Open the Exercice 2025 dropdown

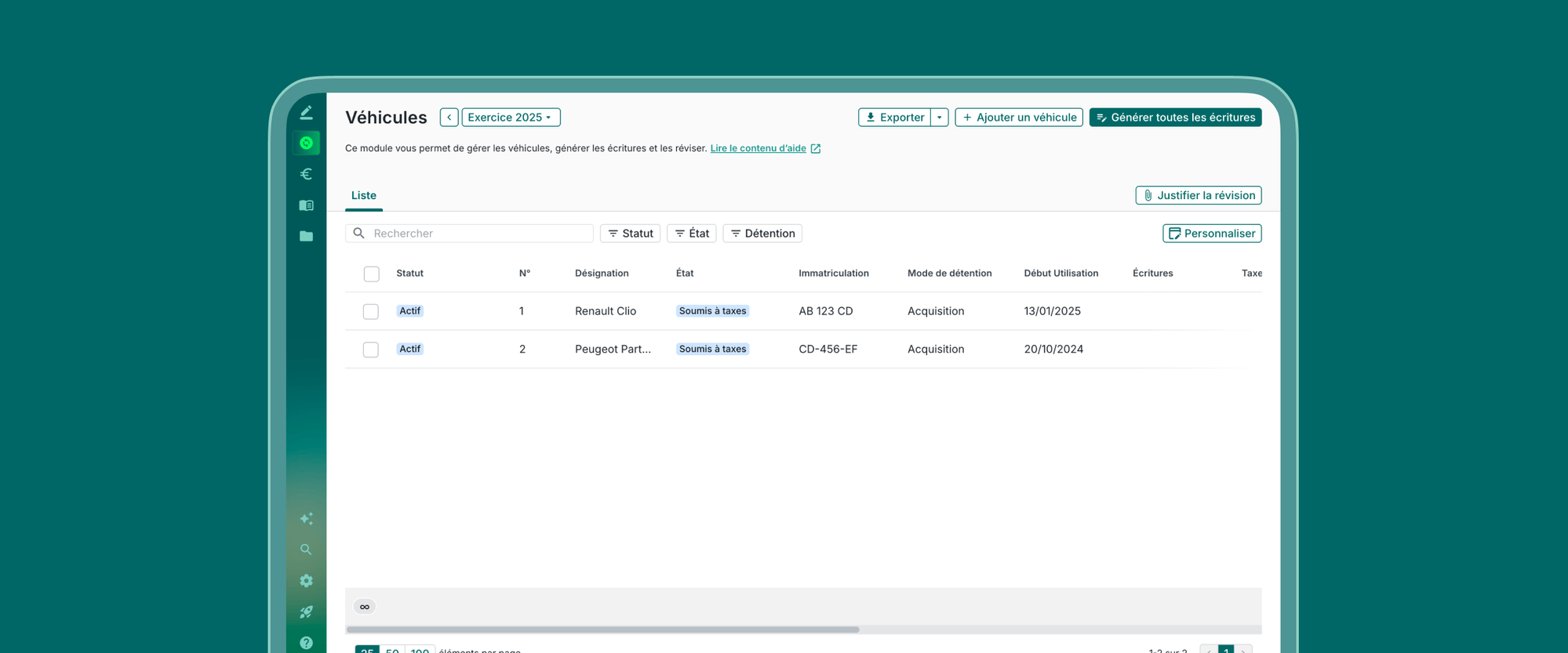pyautogui.click(x=511, y=118)
